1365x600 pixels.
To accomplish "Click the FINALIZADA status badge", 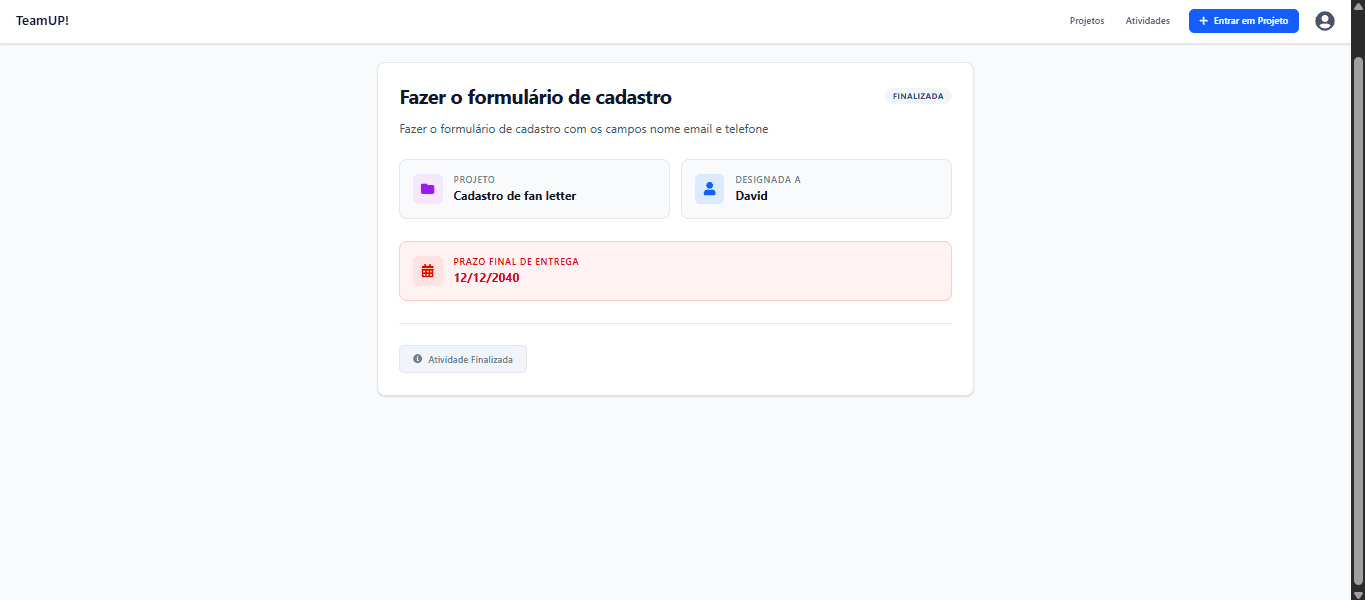I will click(918, 96).
